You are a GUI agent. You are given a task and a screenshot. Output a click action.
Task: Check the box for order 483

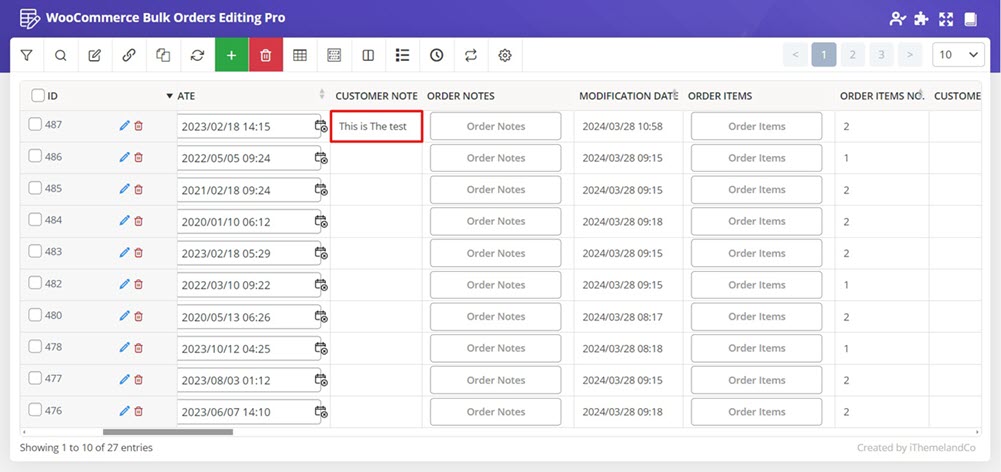(x=34, y=251)
